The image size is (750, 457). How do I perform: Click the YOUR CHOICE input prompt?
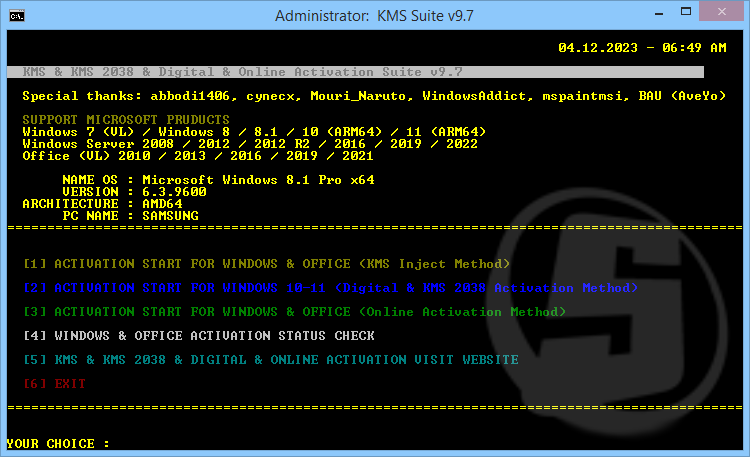click(x=58, y=444)
